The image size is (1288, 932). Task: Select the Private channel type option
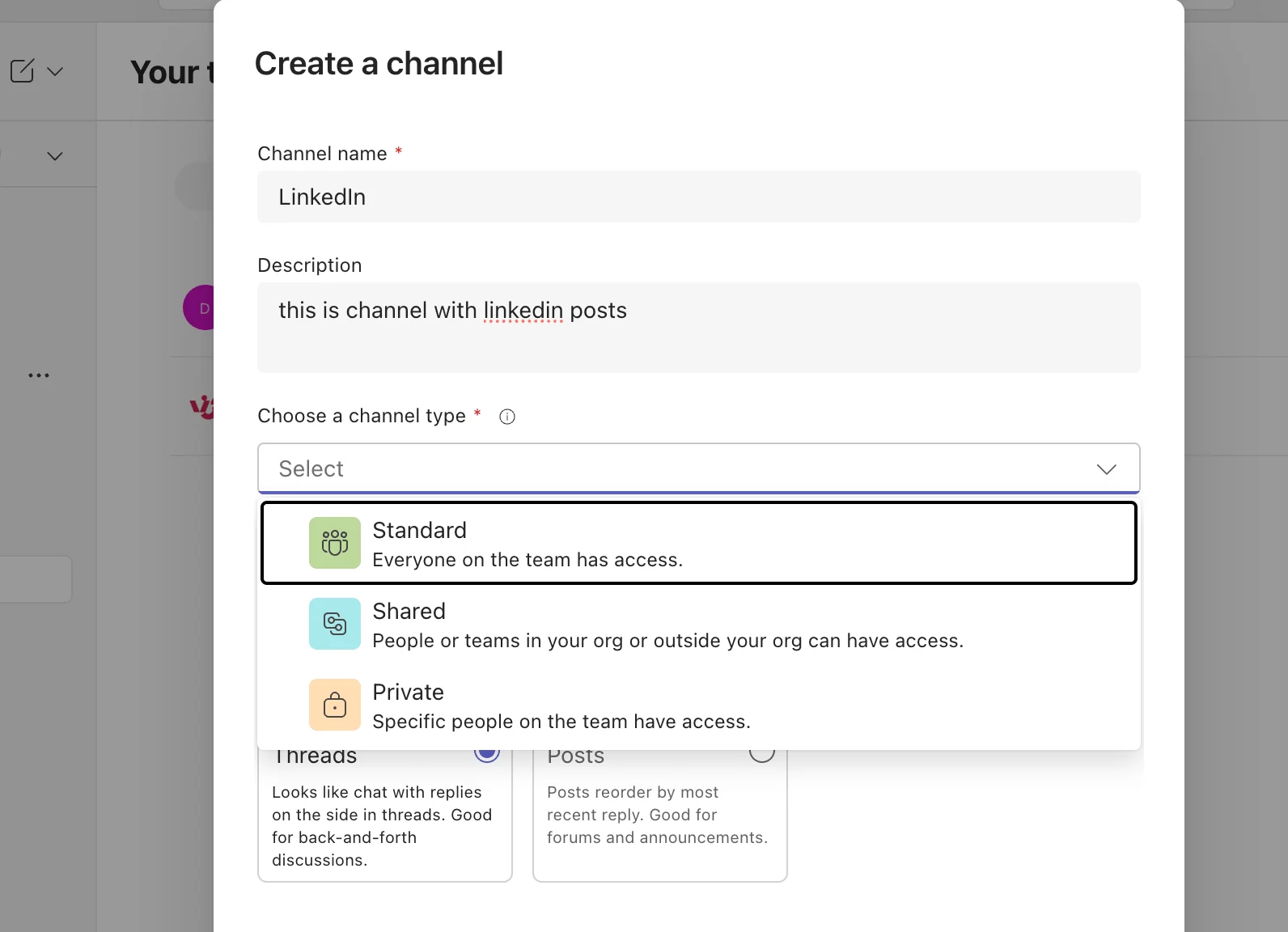coord(699,705)
